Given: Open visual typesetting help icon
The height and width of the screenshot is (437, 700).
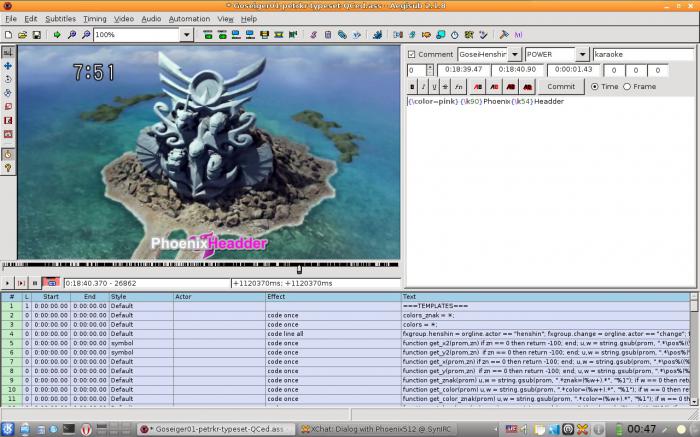Looking at the screenshot, I should [x=8, y=168].
